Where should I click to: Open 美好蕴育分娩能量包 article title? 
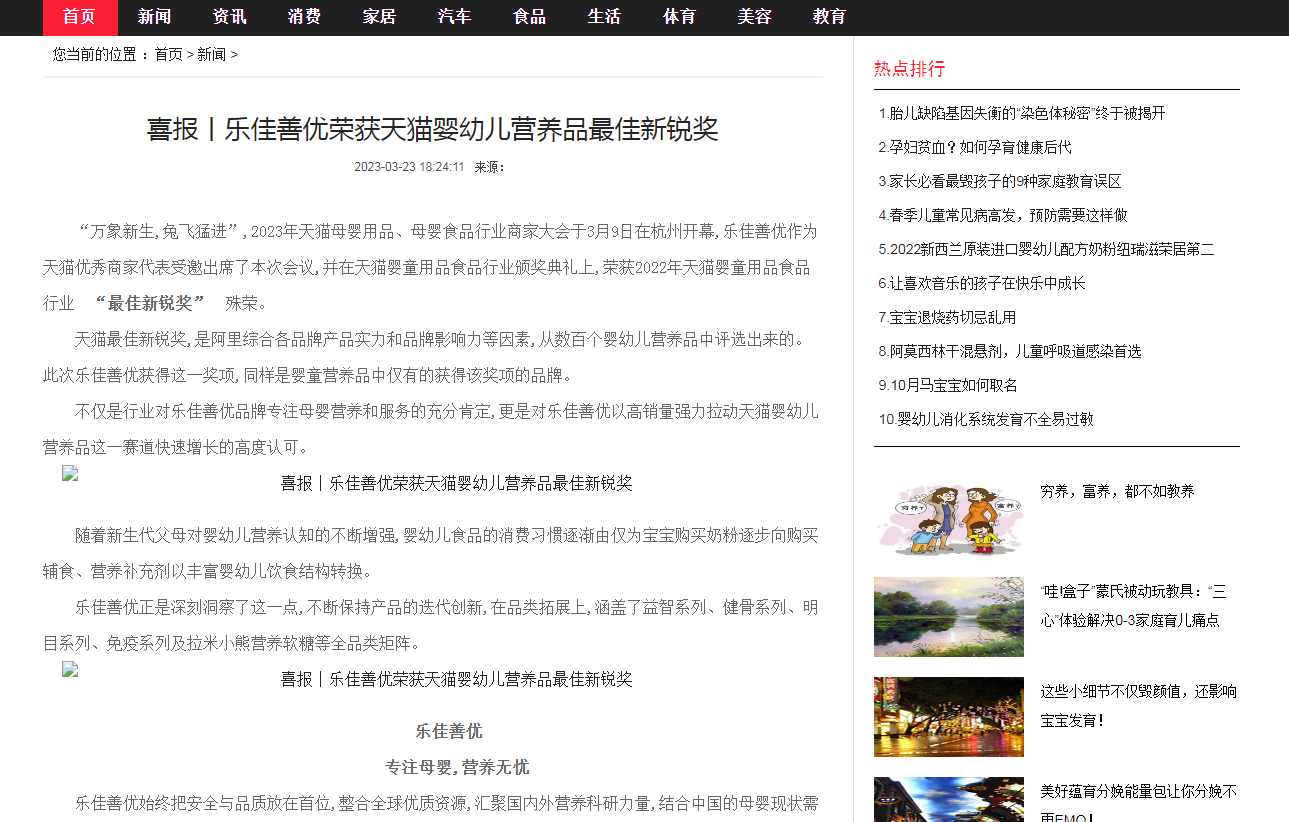1138,804
